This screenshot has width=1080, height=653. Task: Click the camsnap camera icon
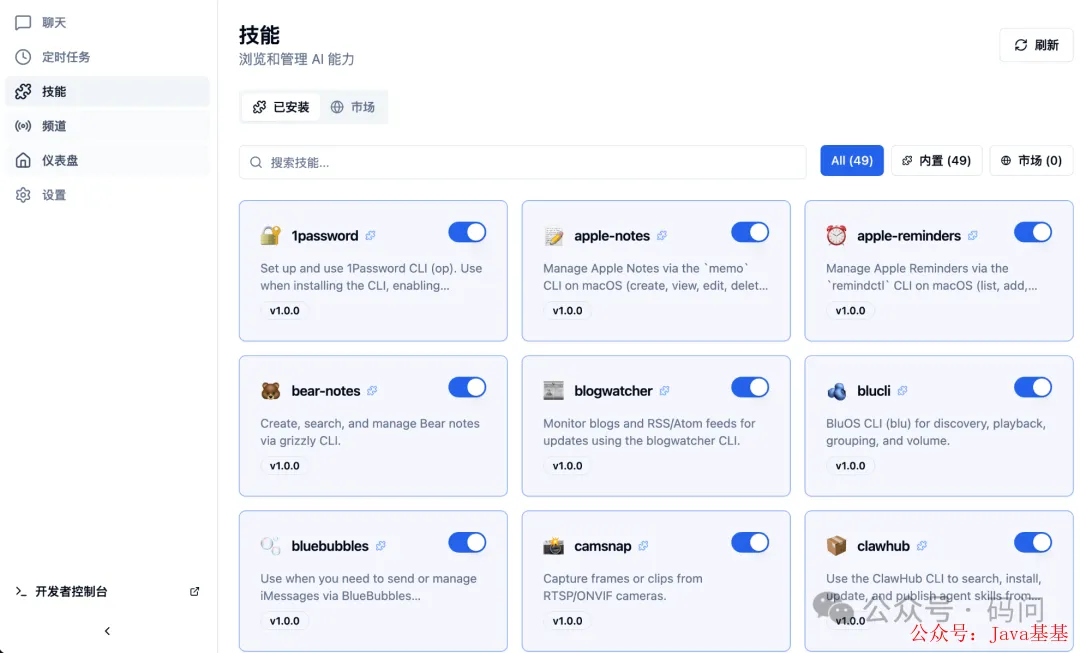pos(553,546)
